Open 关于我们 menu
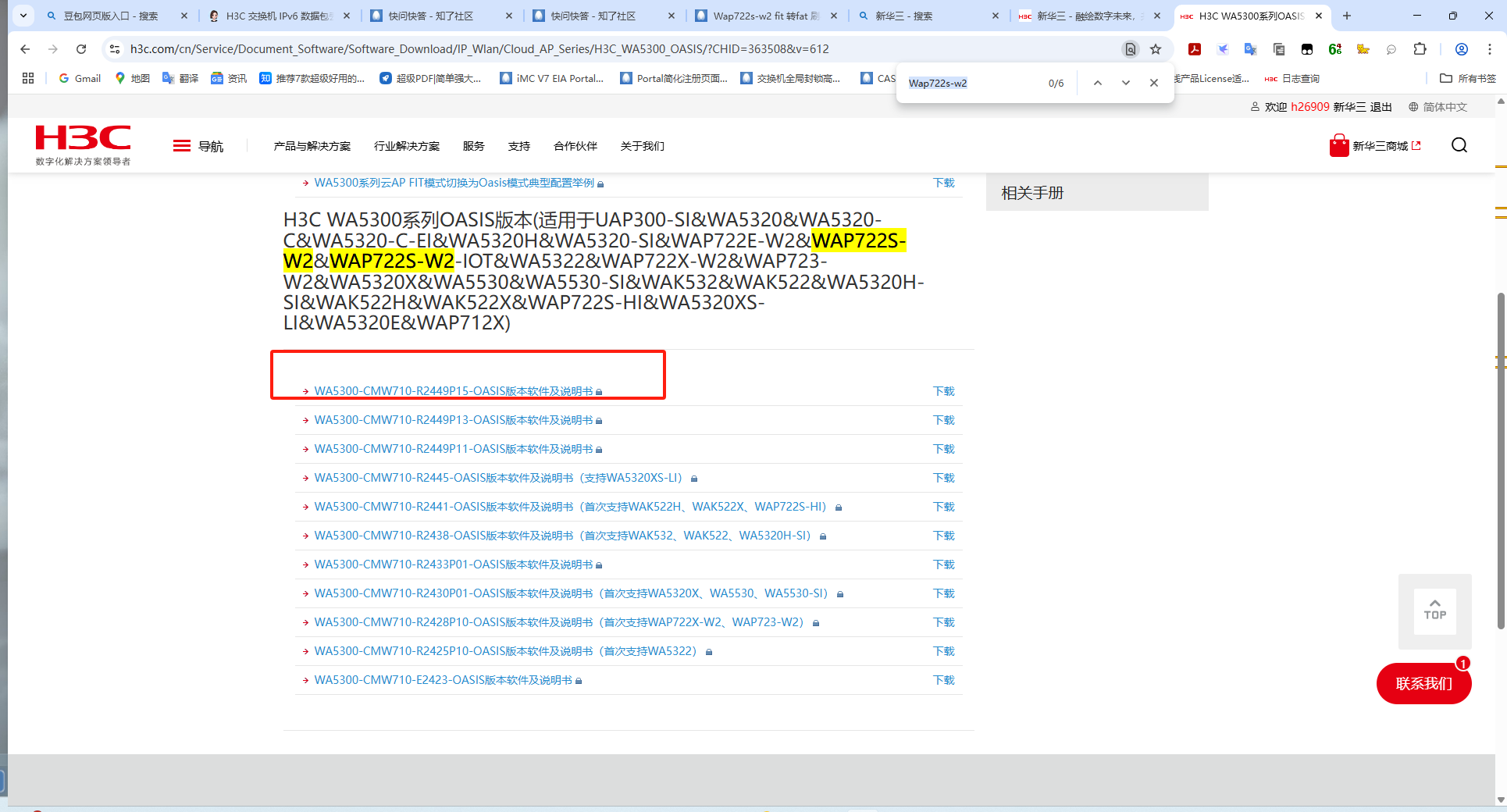This screenshot has width=1507, height=812. pos(643,146)
